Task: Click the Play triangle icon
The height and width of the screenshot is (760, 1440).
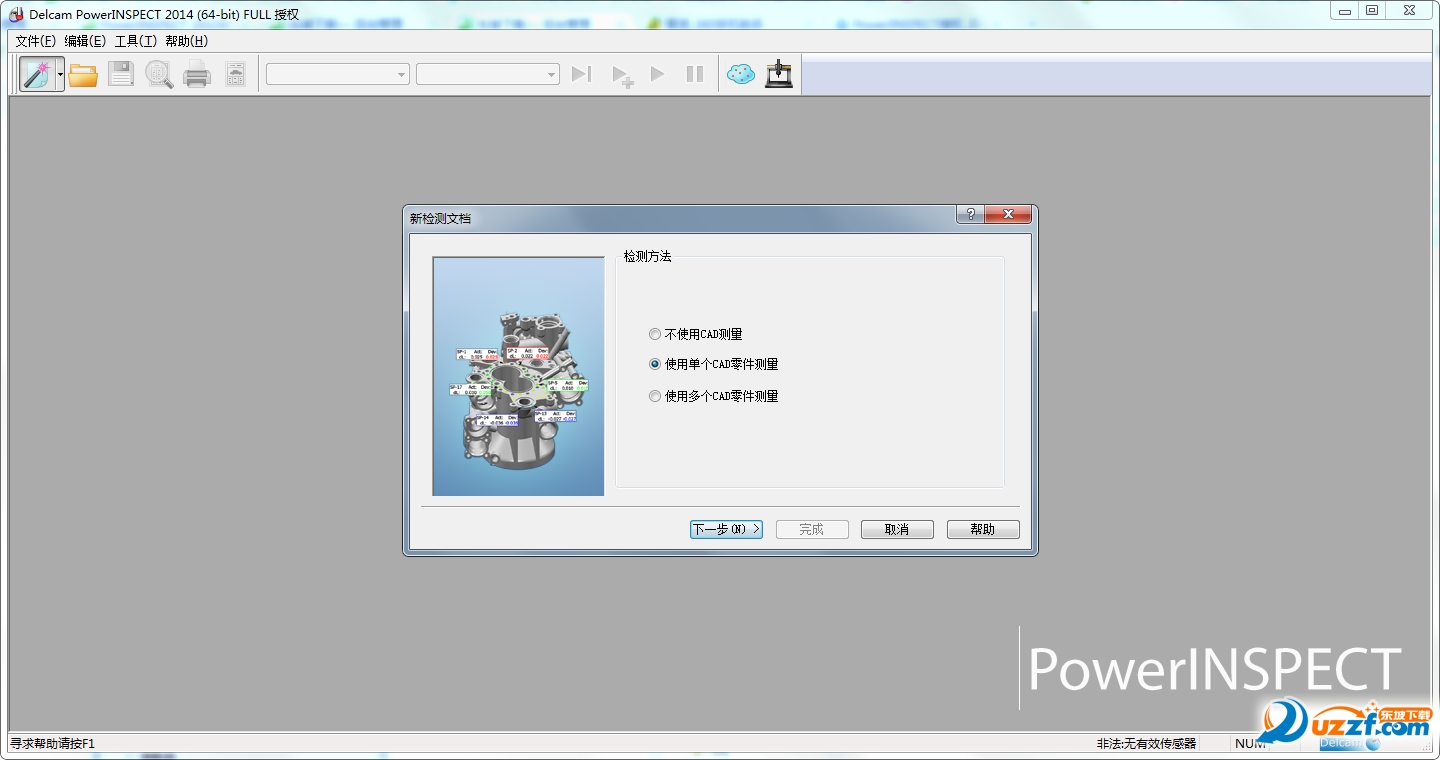Action: click(657, 74)
